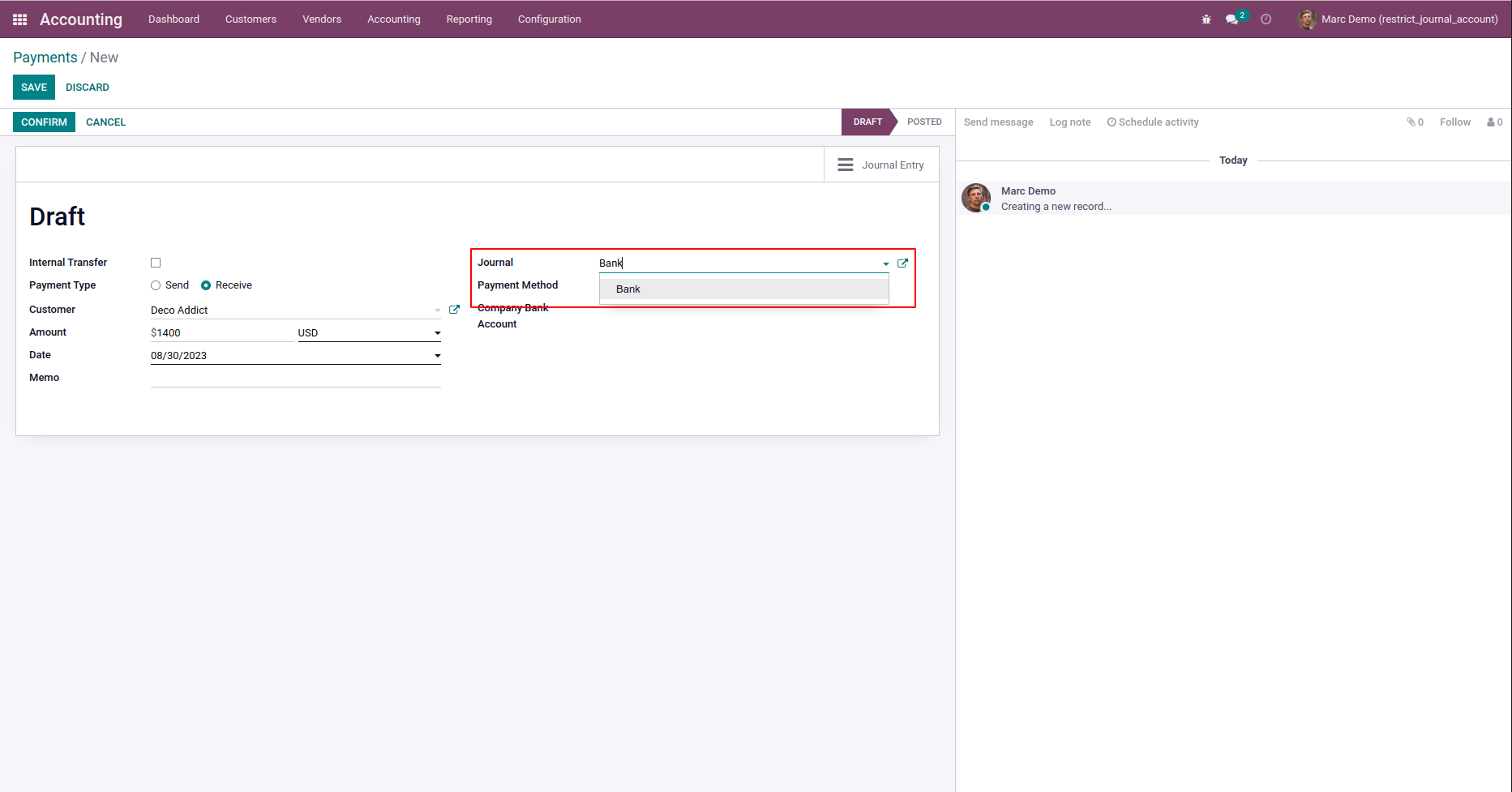Screen dimensions: 1512x792
Task: Expand the USD currency dropdown
Action: pyautogui.click(x=437, y=333)
